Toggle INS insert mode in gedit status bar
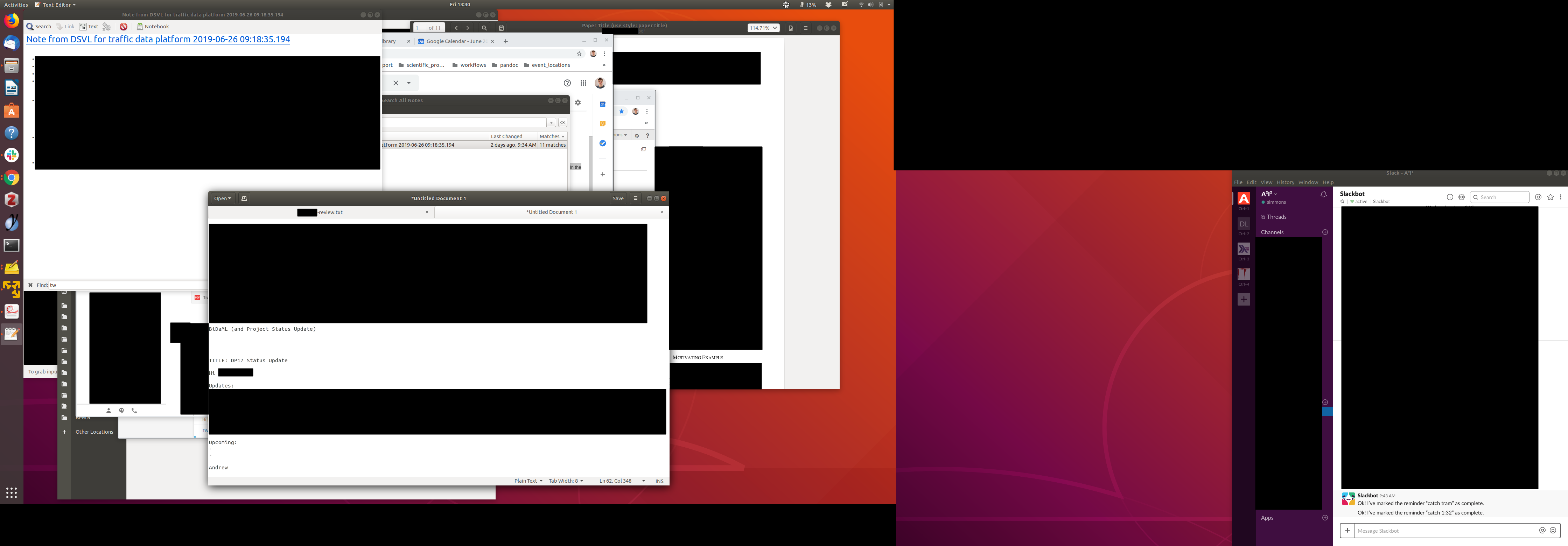Image resolution: width=1568 pixels, height=546 pixels. click(x=659, y=481)
